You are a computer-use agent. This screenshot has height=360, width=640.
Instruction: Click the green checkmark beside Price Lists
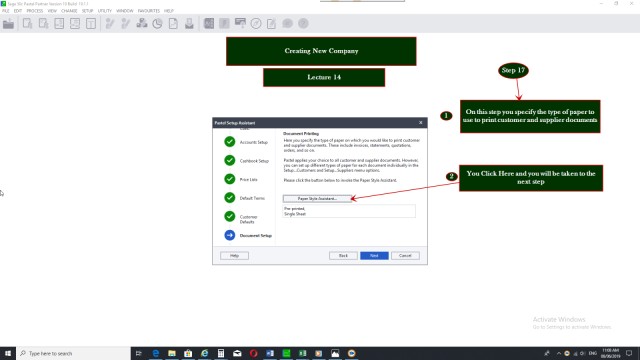(230, 179)
